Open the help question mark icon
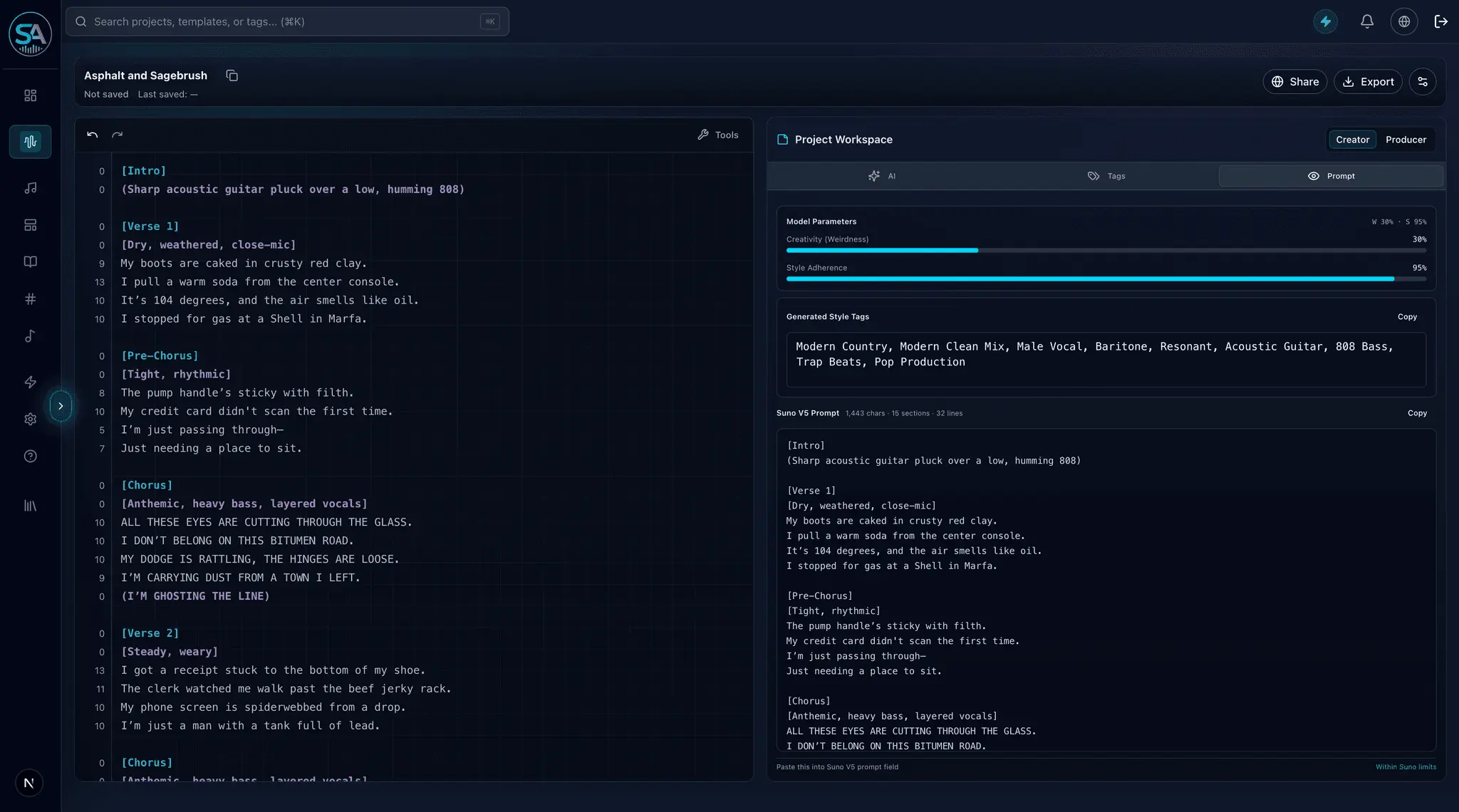 [30, 457]
